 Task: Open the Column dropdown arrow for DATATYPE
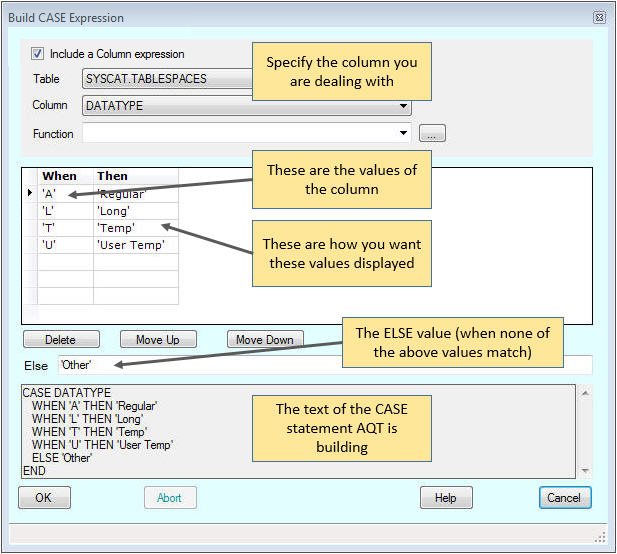click(x=403, y=106)
